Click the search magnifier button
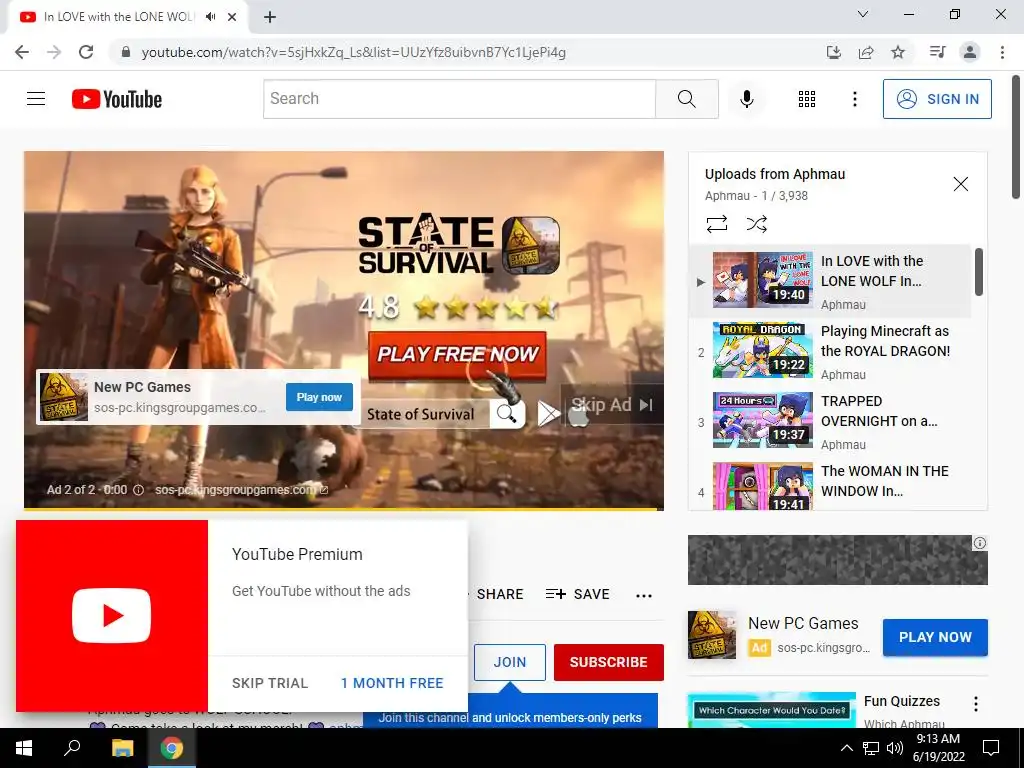 tap(686, 99)
